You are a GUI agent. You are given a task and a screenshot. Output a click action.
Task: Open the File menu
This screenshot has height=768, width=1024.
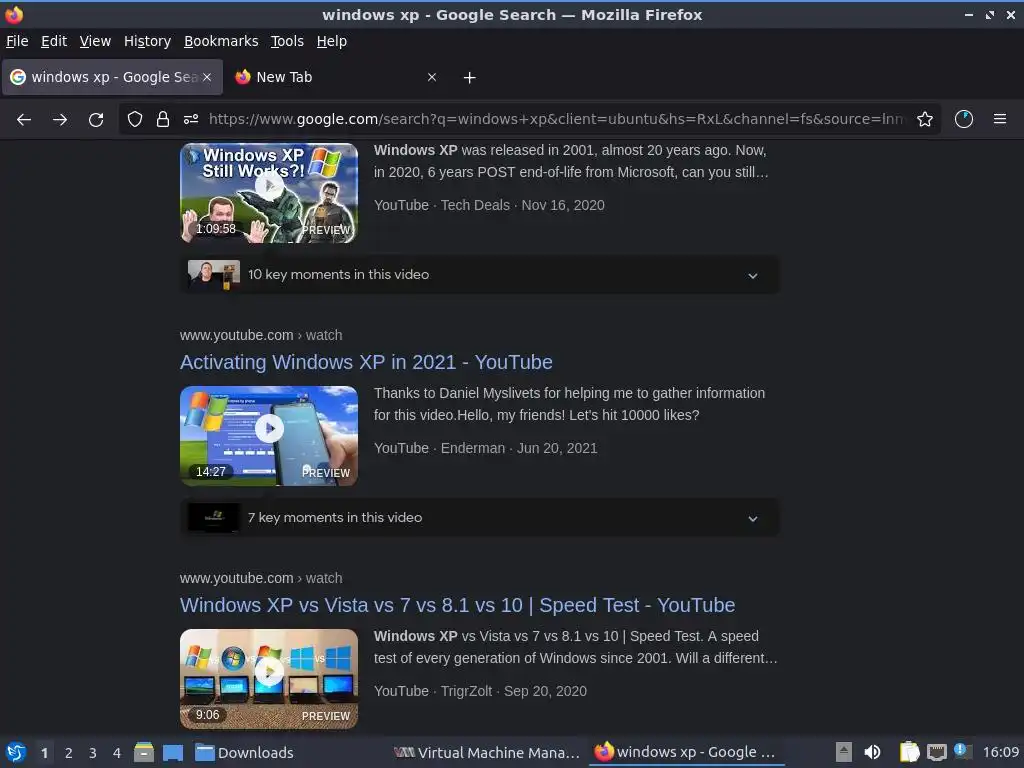click(x=17, y=41)
